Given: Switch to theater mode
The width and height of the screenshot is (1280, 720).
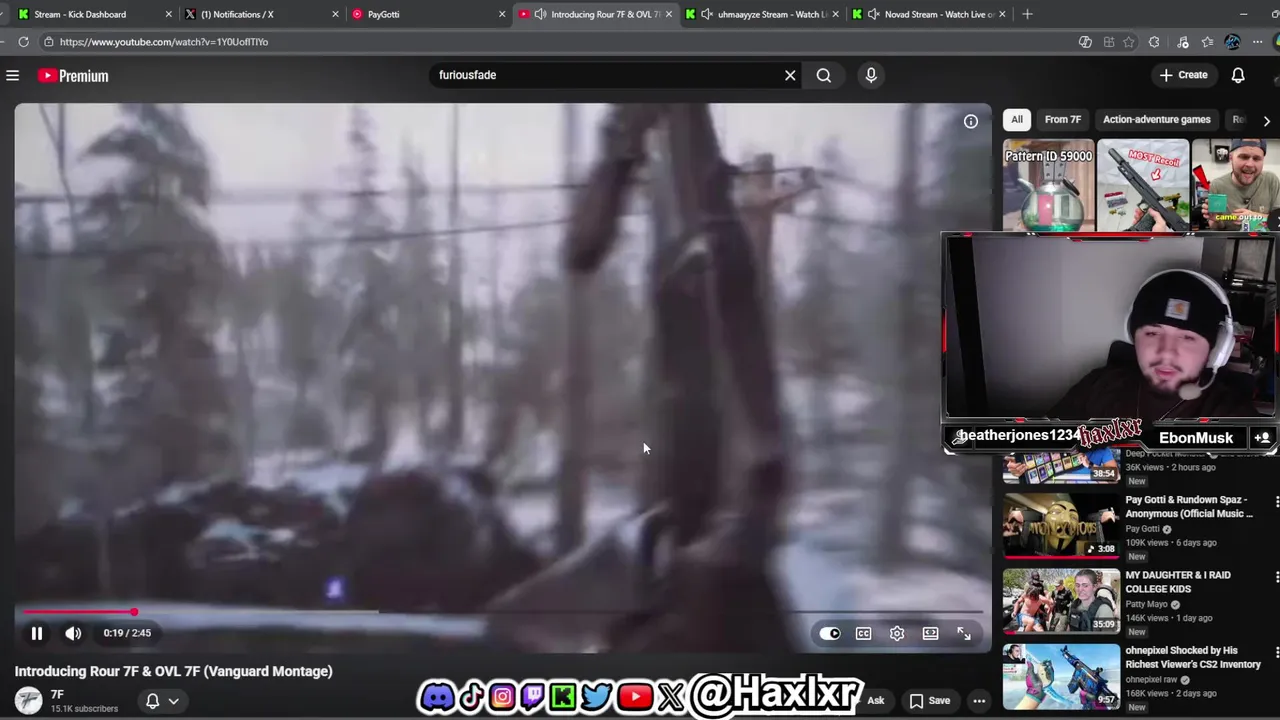Looking at the screenshot, I should click(931, 633).
